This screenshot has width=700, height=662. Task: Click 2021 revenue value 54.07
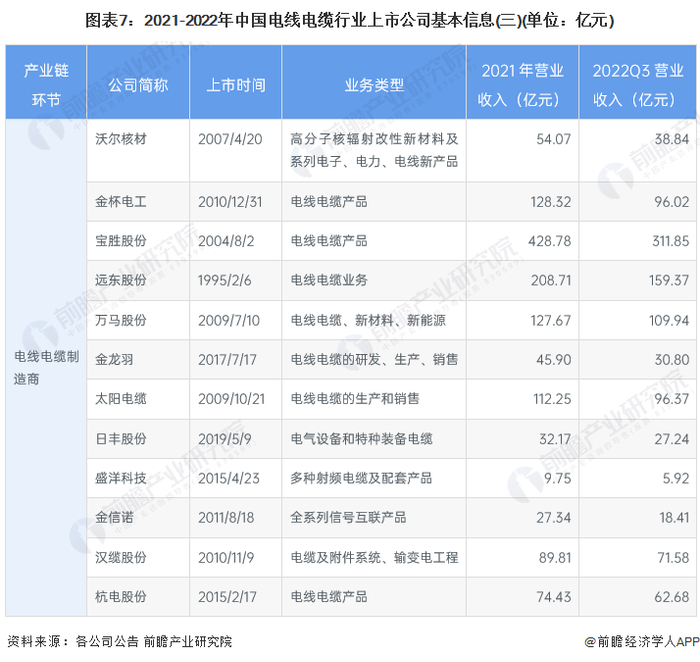click(554, 139)
